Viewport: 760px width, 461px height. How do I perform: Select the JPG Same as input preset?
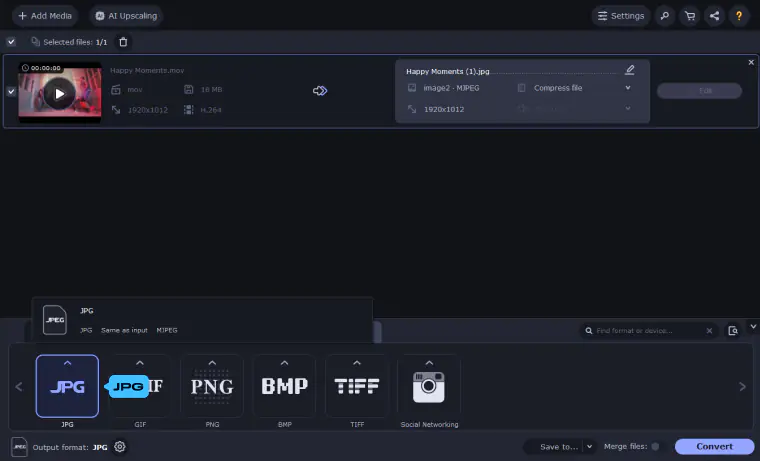pos(203,320)
